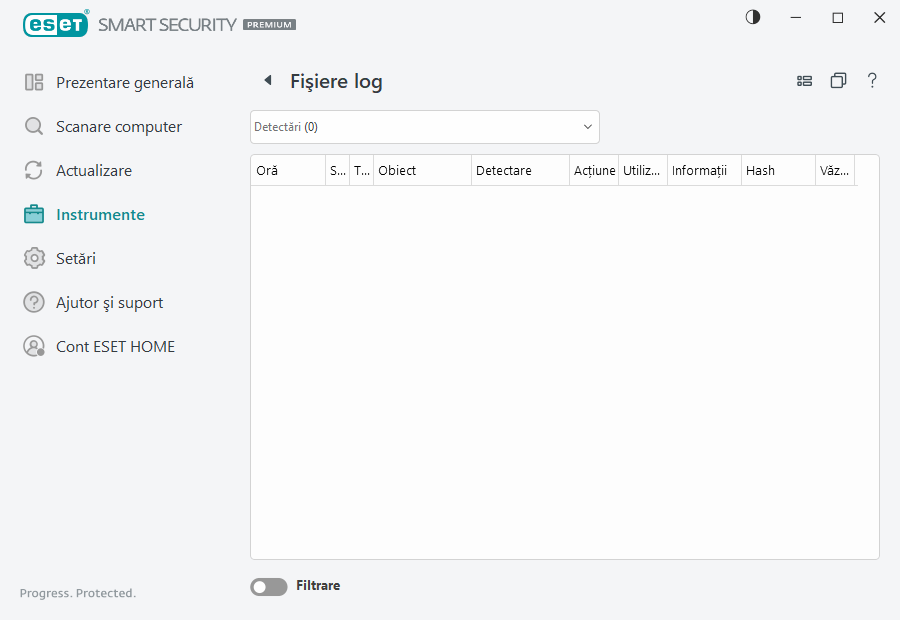Open help with the question mark icon
Viewport: 900px width, 620px height.
872,80
